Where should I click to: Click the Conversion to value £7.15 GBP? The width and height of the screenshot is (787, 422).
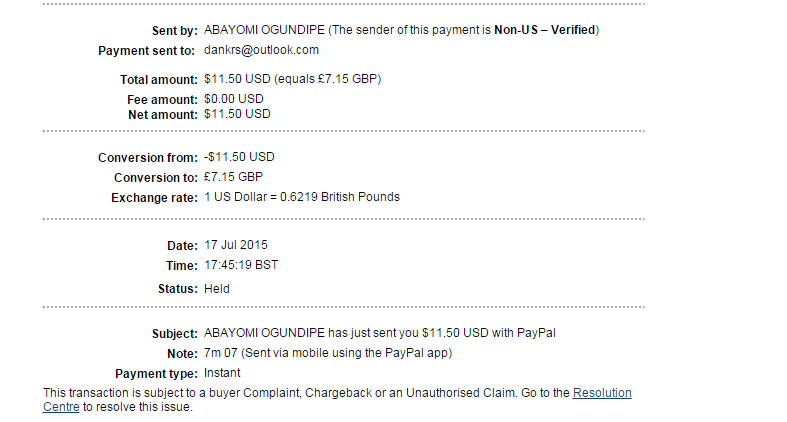coord(233,177)
